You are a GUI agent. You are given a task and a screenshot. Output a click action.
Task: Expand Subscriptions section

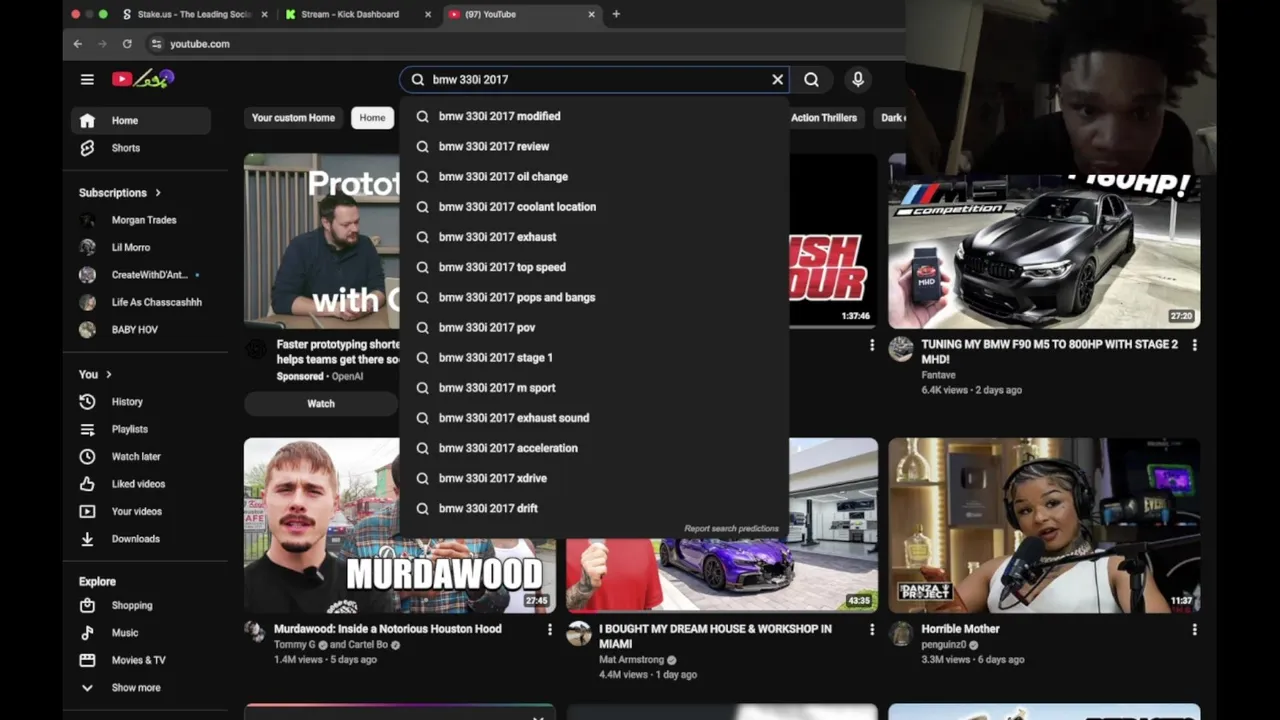click(x=120, y=193)
